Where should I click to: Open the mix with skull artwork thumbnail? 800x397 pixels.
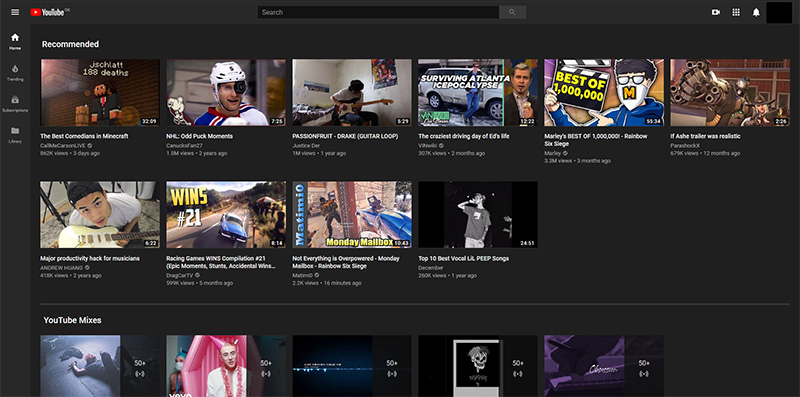click(x=478, y=366)
